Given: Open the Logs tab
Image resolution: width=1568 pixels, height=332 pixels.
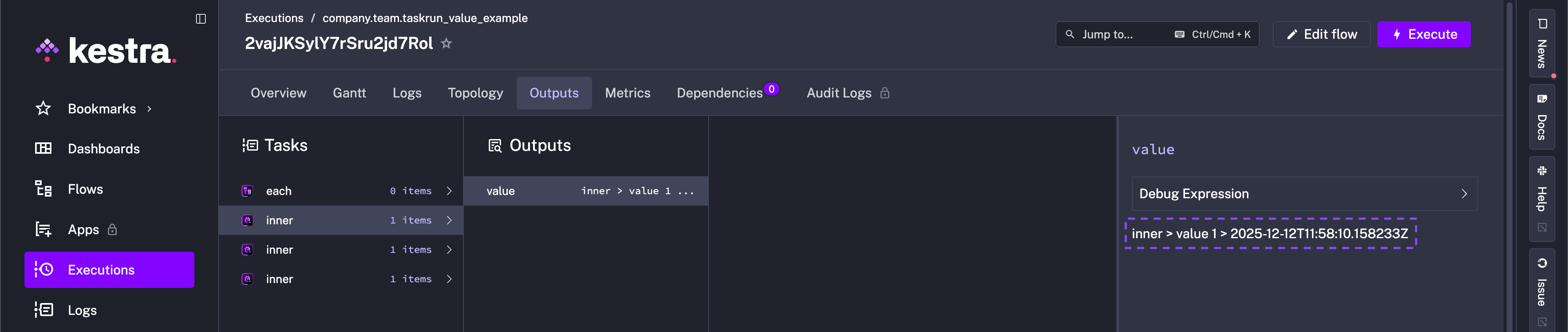Looking at the screenshot, I should coord(407,93).
